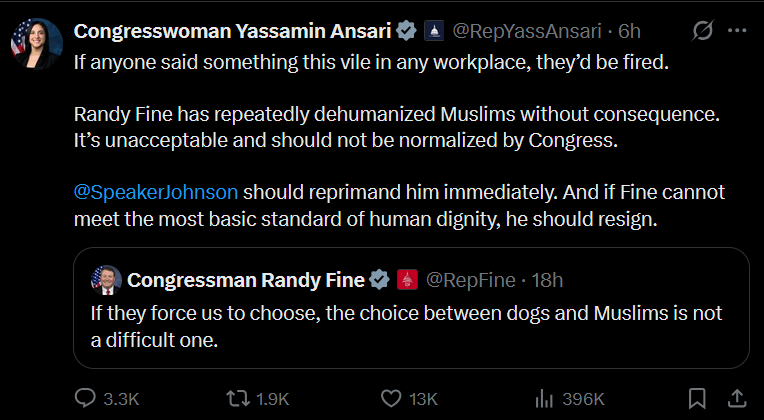Click Yassamin Ansari's blue verified badge
The height and width of the screenshot is (420, 764).
pos(406,31)
